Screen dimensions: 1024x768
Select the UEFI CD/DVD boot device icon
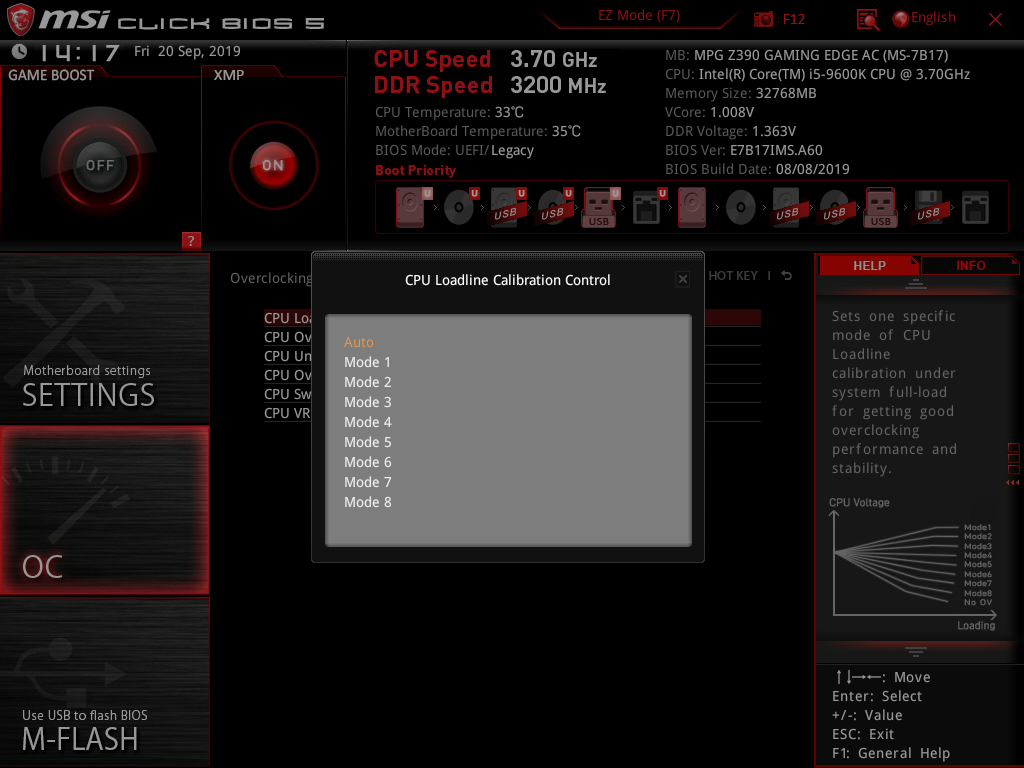point(460,207)
